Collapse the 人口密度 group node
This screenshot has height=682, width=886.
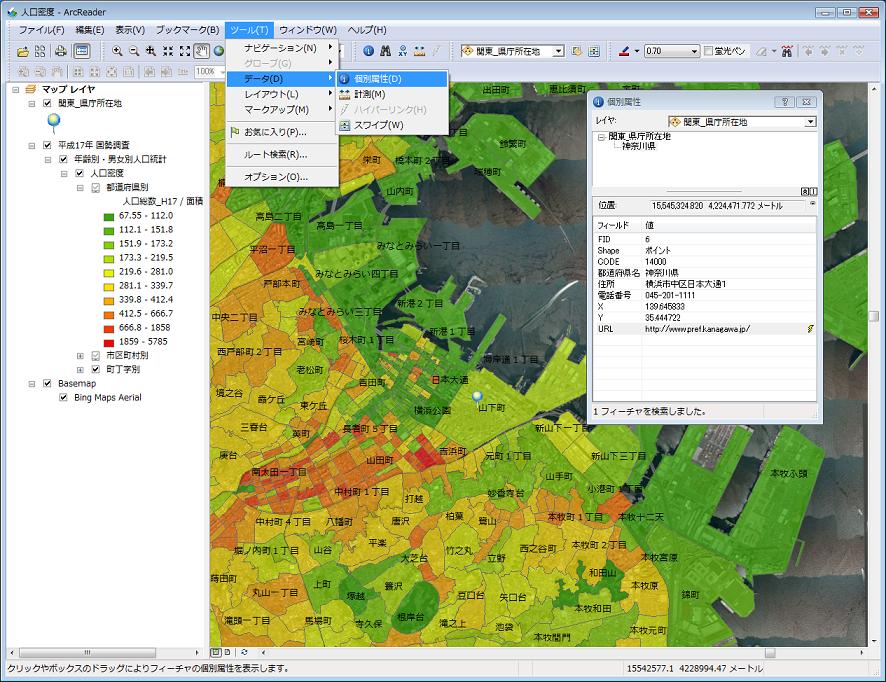point(64,173)
